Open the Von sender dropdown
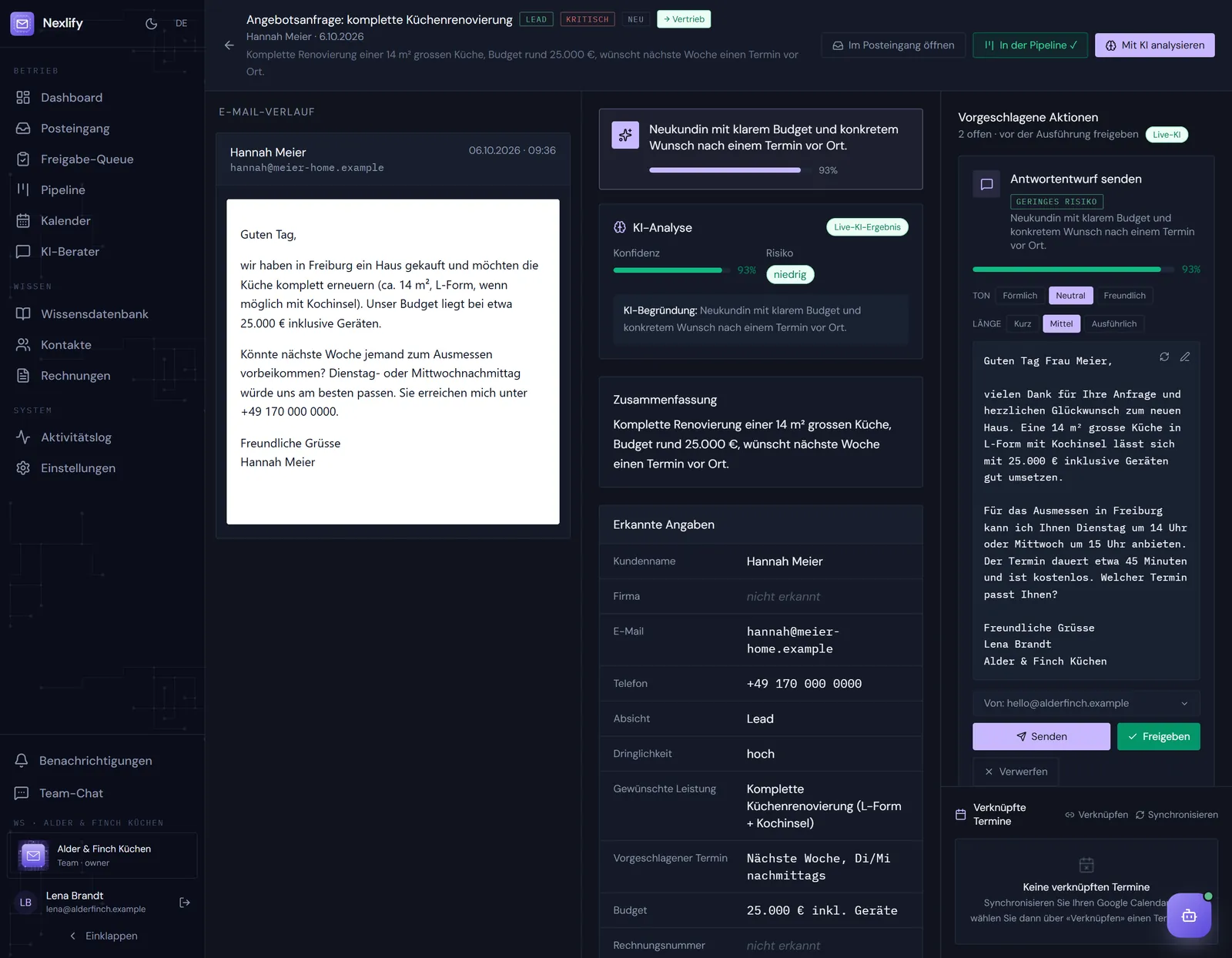The height and width of the screenshot is (958, 1232). point(1086,703)
